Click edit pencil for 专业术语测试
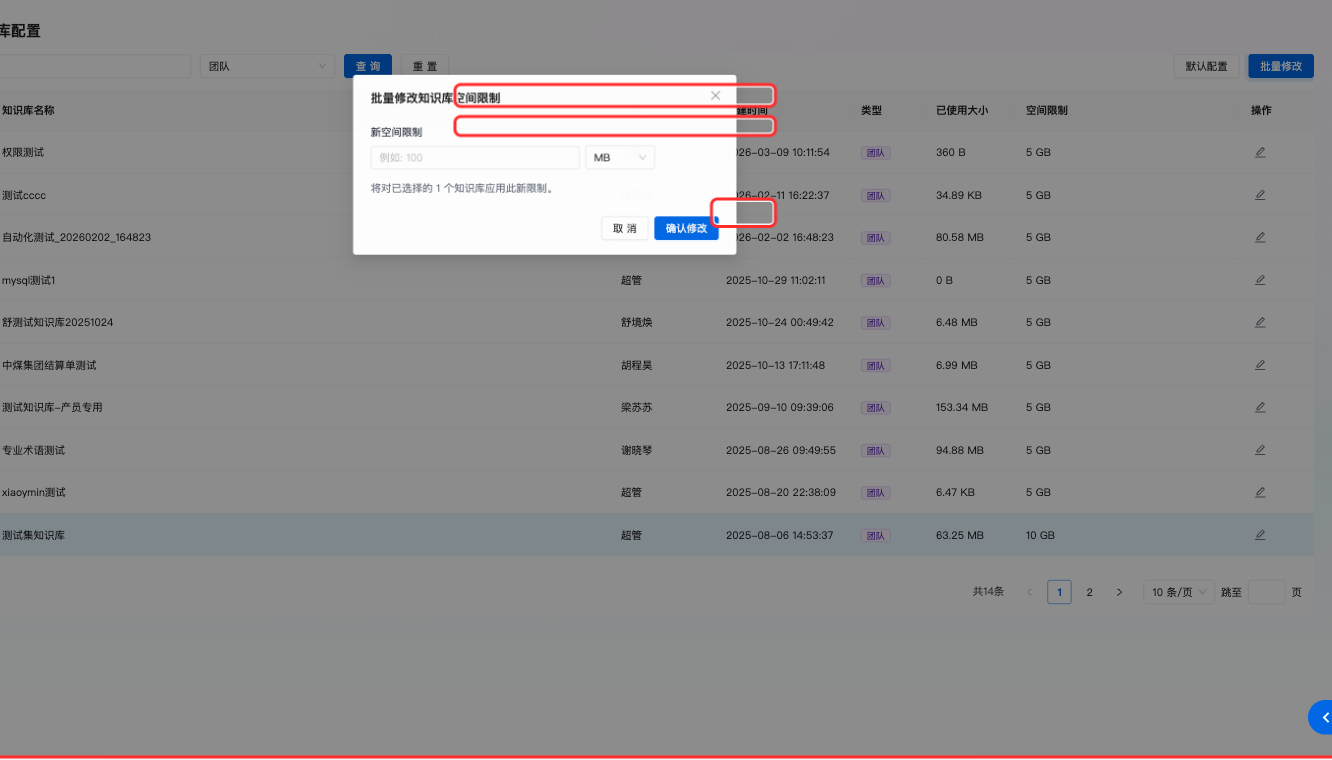1332x760 pixels. click(1260, 450)
